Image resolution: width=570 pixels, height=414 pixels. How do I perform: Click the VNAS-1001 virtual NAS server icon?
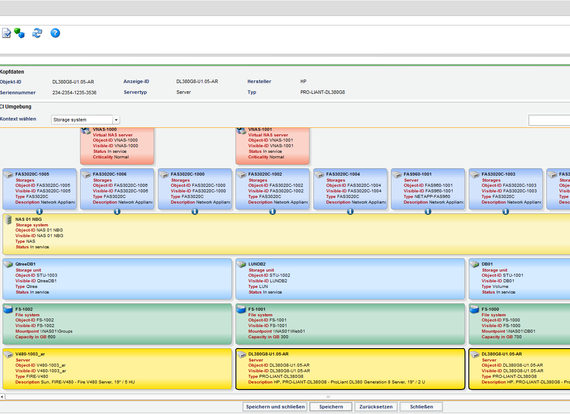(241, 130)
